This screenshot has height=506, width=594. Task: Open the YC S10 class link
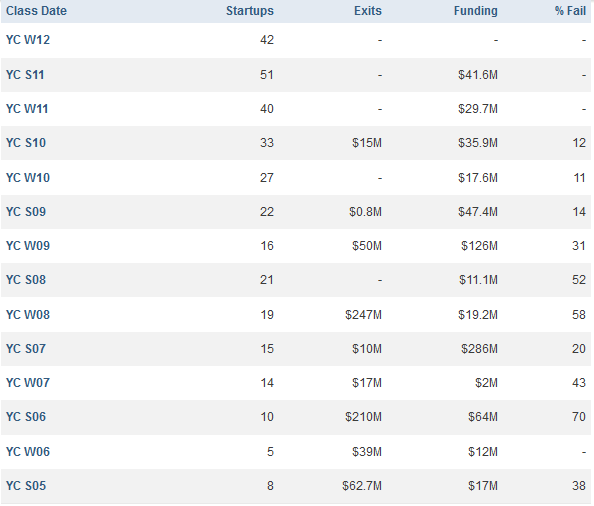26,143
